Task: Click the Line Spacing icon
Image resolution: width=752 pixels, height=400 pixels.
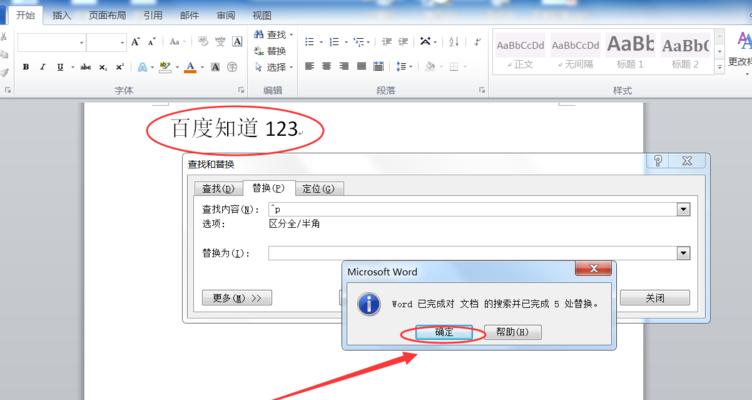Action: click(x=401, y=66)
